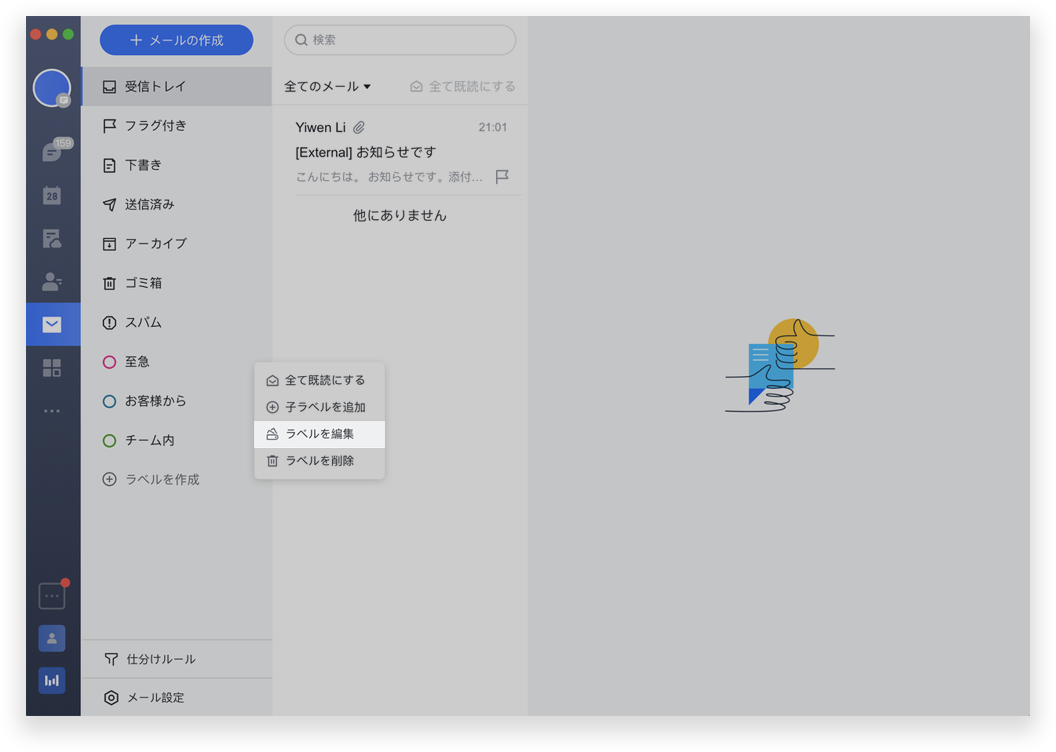Expand the 全てのメール filter dropdown

[327, 87]
